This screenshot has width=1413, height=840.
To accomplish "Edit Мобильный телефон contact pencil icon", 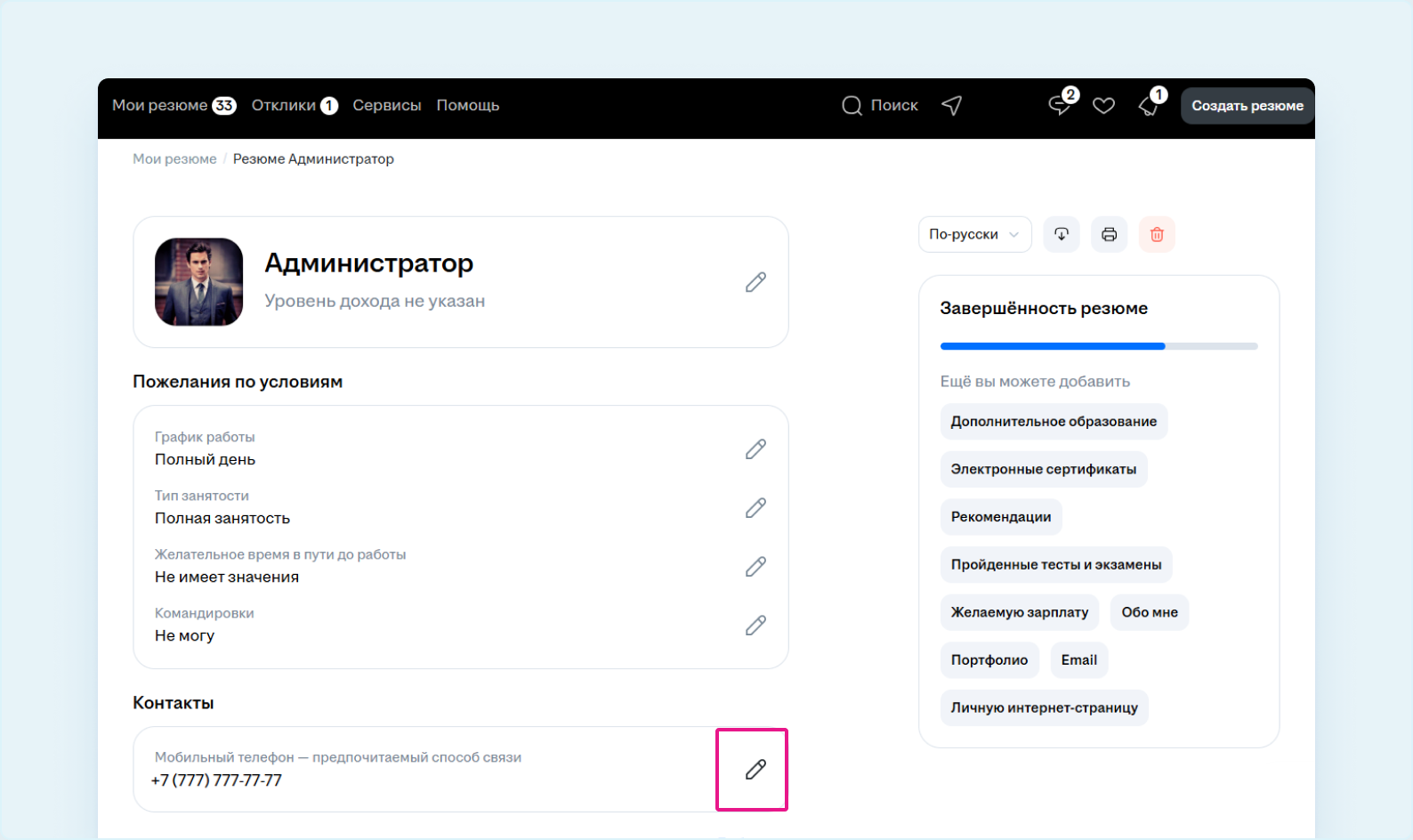I will tap(755, 770).
